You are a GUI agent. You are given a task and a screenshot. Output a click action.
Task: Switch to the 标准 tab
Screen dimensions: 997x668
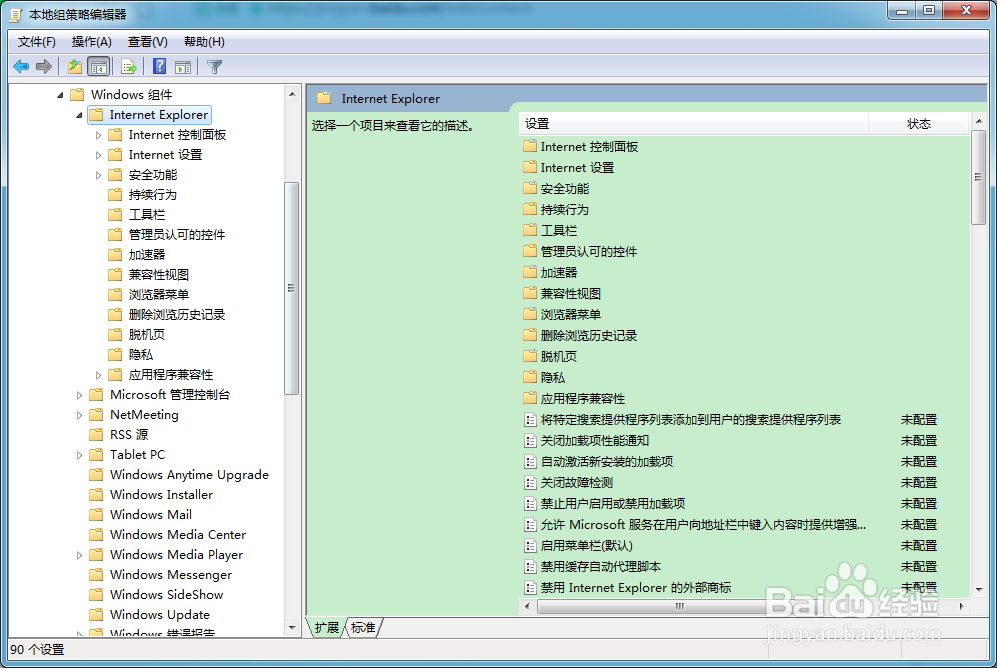click(363, 627)
